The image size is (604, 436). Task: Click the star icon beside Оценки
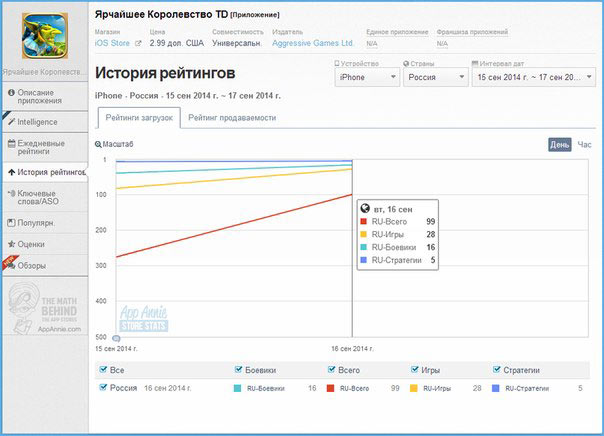(x=12, y=244)
